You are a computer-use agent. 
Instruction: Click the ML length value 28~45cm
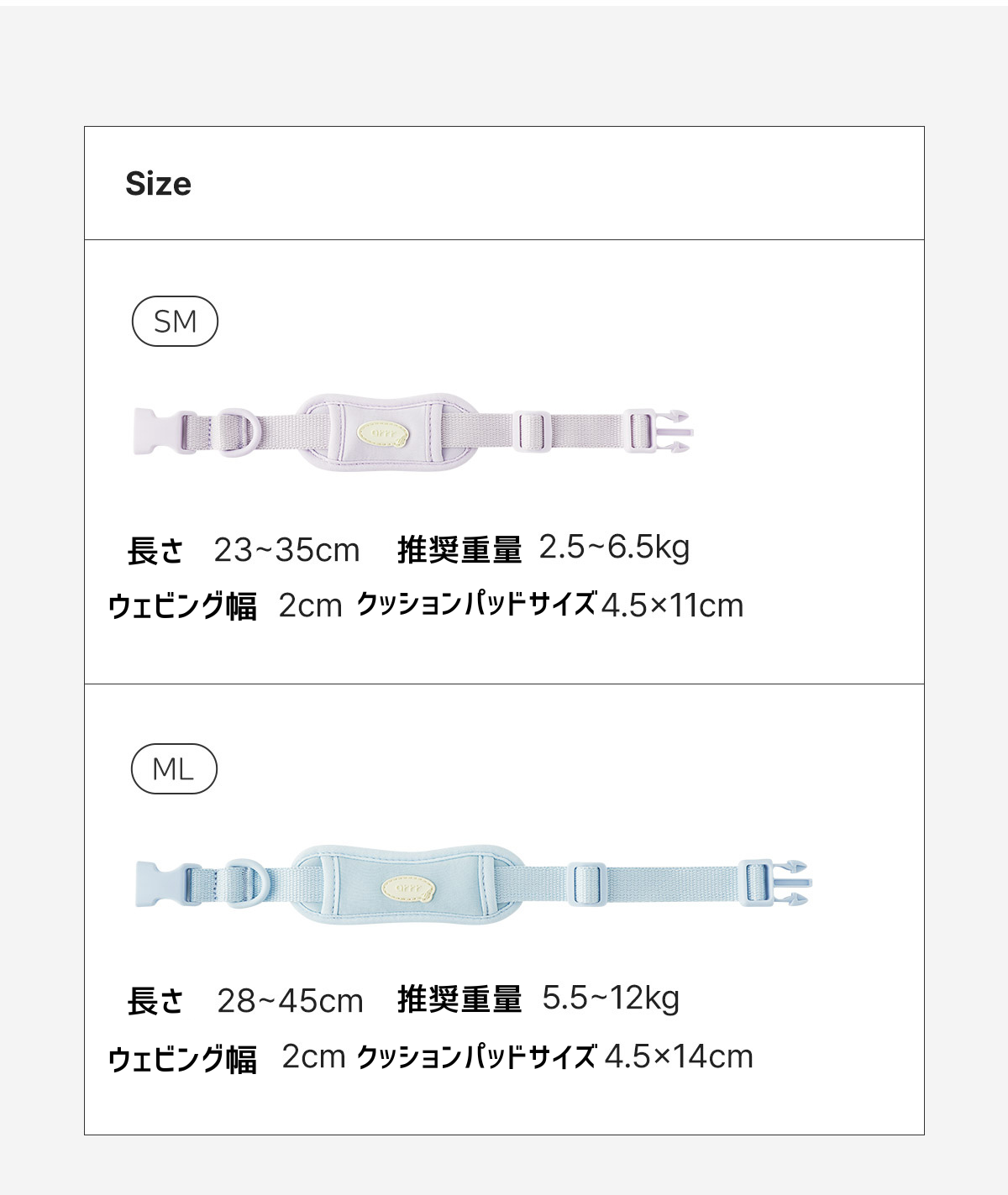click(x=290, y=1001)
